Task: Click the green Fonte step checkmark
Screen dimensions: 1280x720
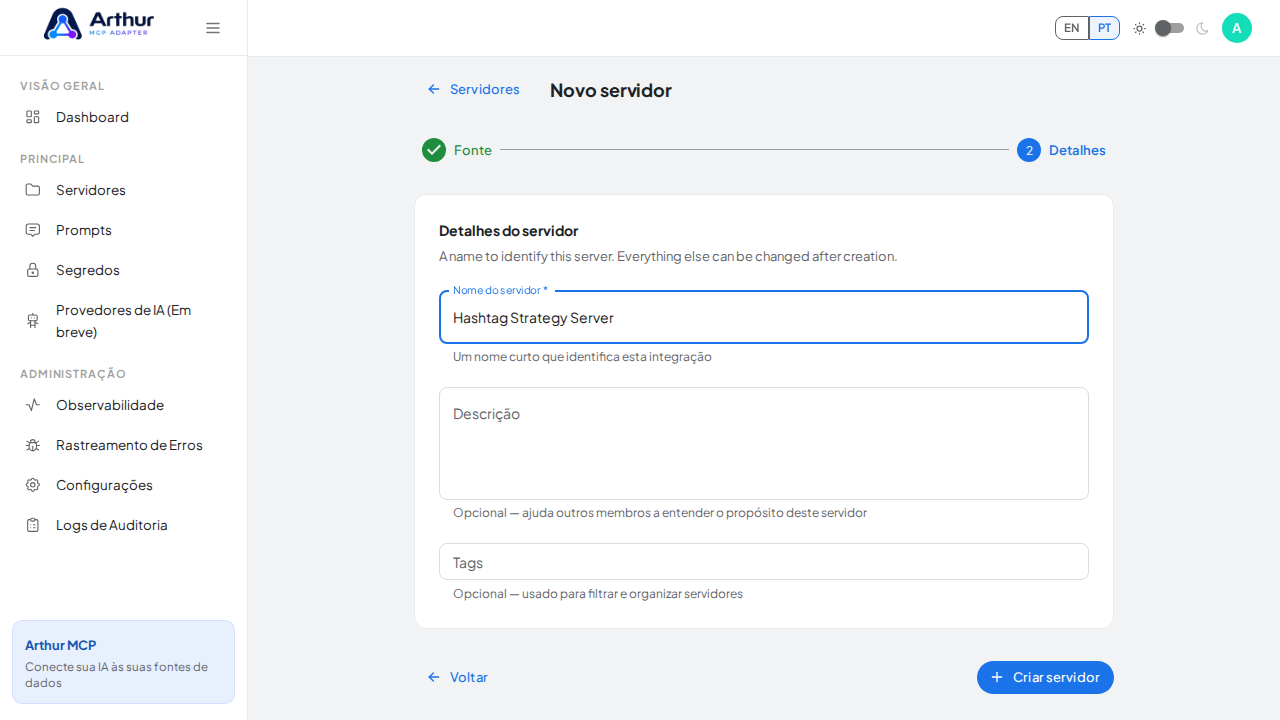Action: (434, 150)
